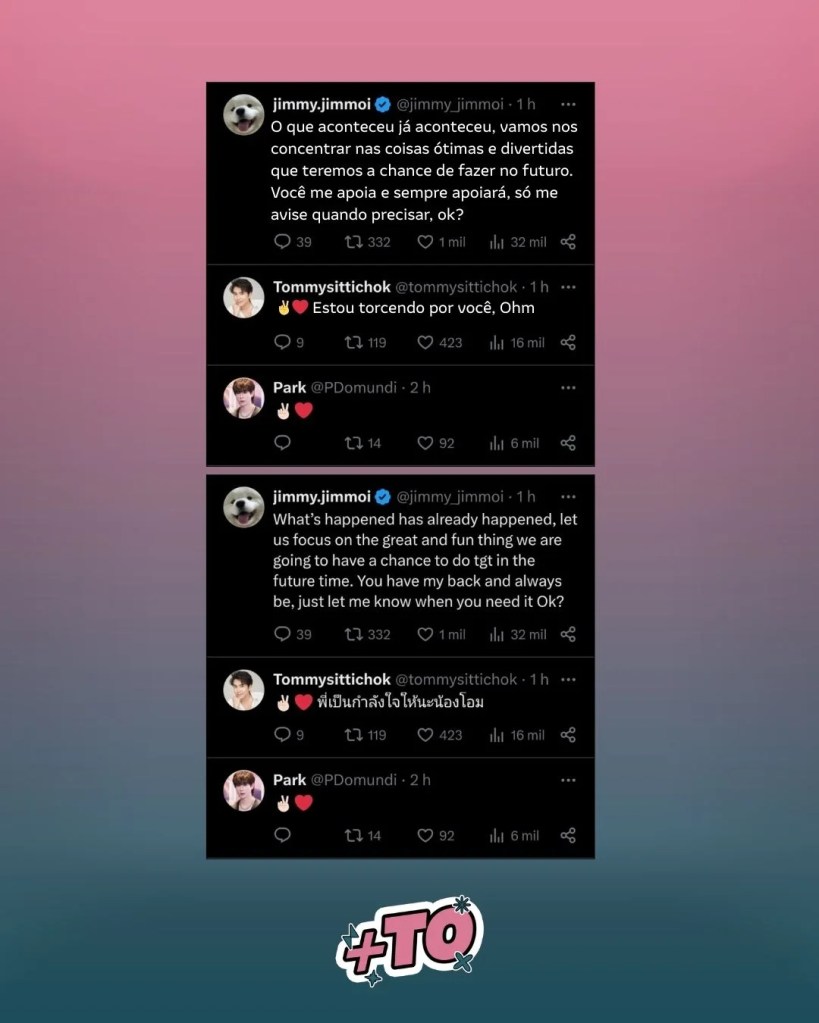819x1023 pixels.
Task: Share Park's lower peace-heart tweet
Action: [568, 836]
